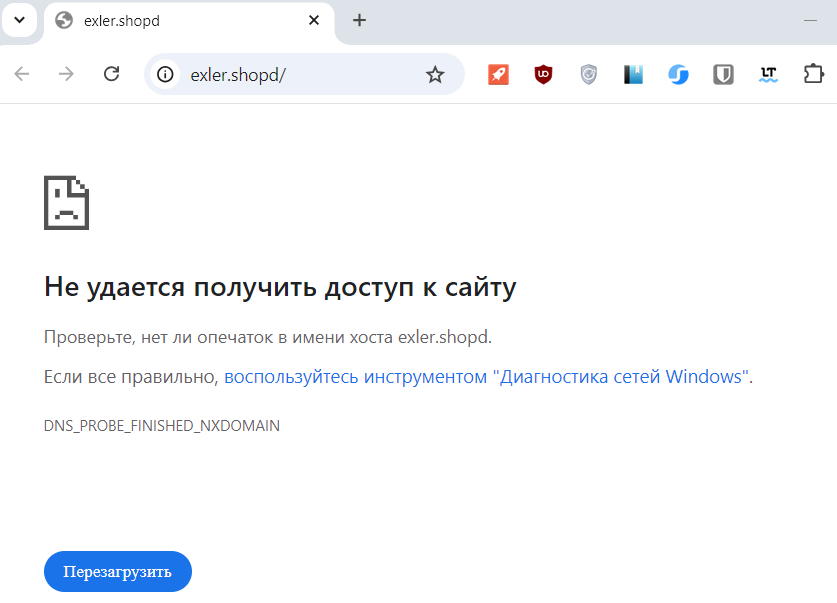Image resolution: width=837 pixels, height=603 pixels.
Task: Open the Extensions puzzle menu
Action: click(x=813, y=74)
